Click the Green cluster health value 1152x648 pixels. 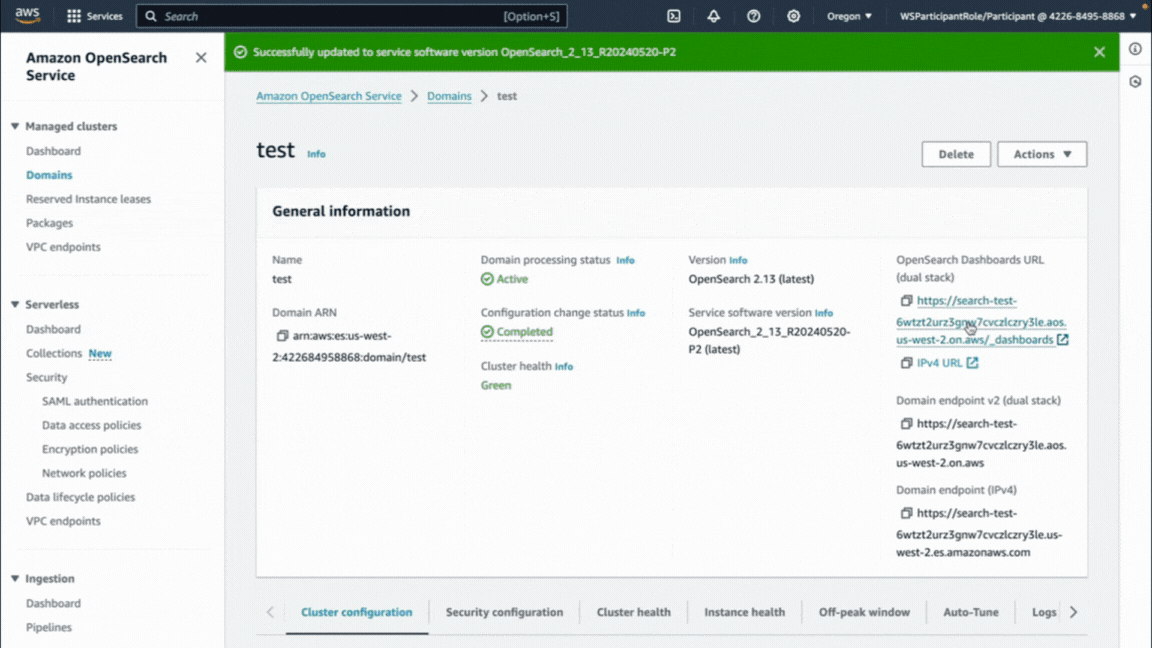pos(496,386)
